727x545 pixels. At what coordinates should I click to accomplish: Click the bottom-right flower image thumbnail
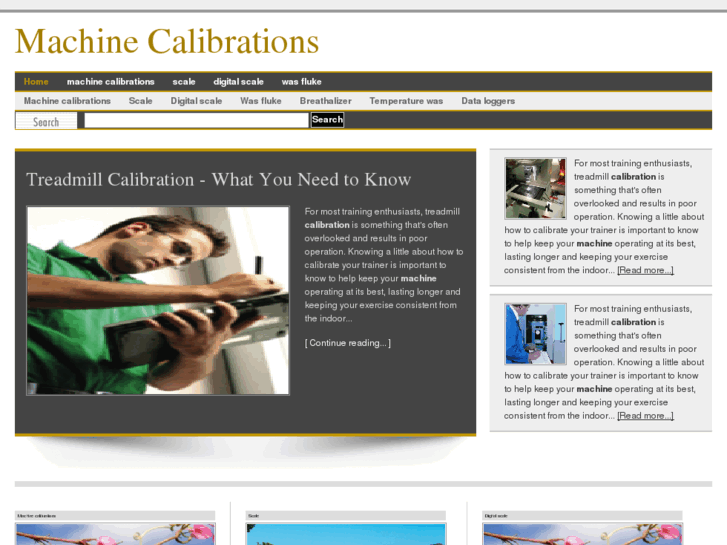581,534
